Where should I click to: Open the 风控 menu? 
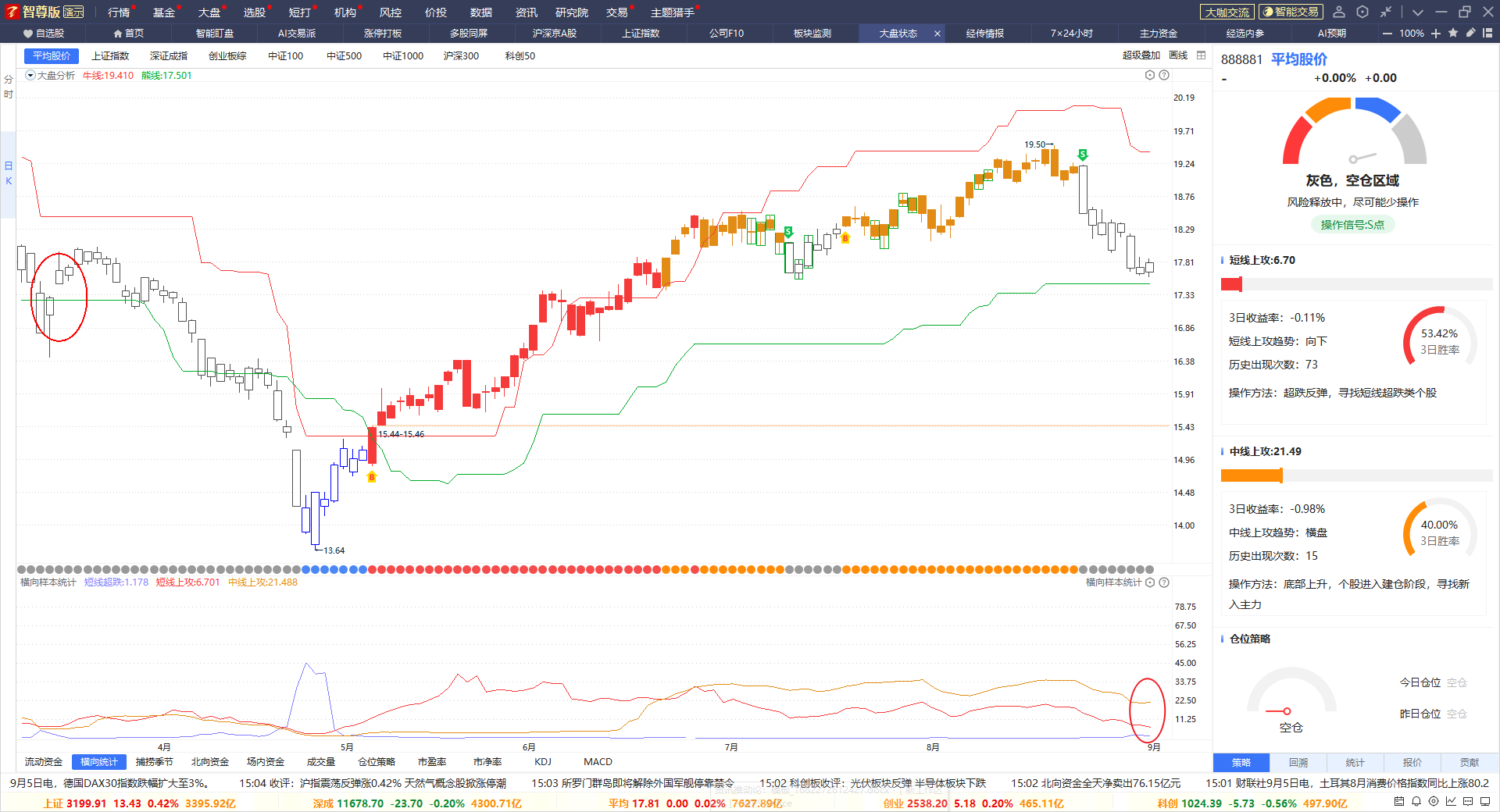point(391,12)
